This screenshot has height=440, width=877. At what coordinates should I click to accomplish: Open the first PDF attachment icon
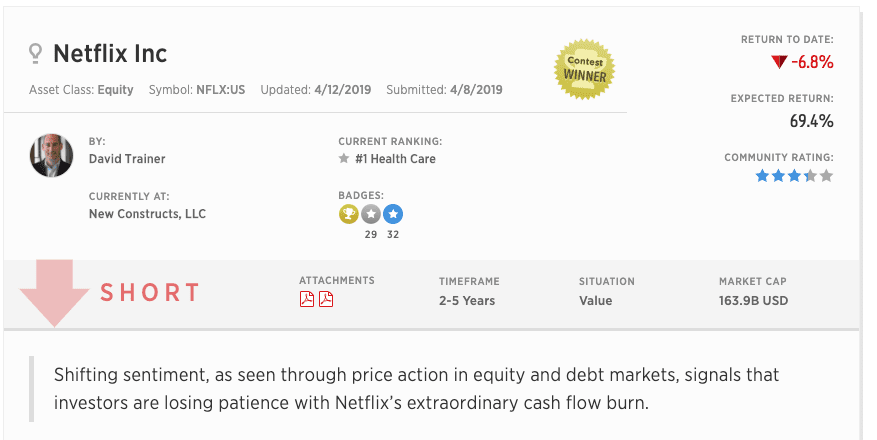coord(307,299)
